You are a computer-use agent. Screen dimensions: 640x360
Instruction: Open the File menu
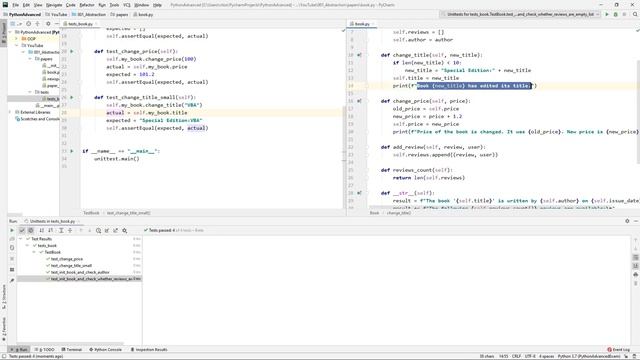click(x=16, y=5)
